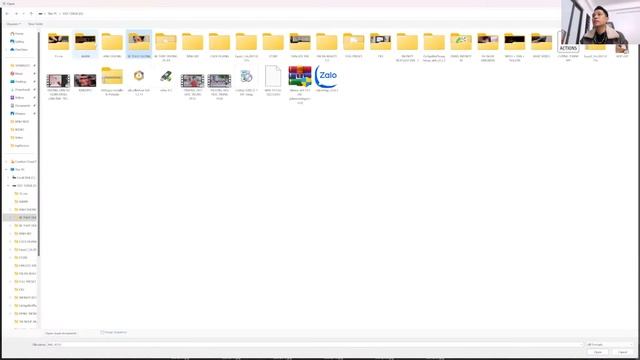Screen dimensions: 640x360
Task: Select the folder with the green thumbnail
Action: pyautogui.click(x=461, y=46)
